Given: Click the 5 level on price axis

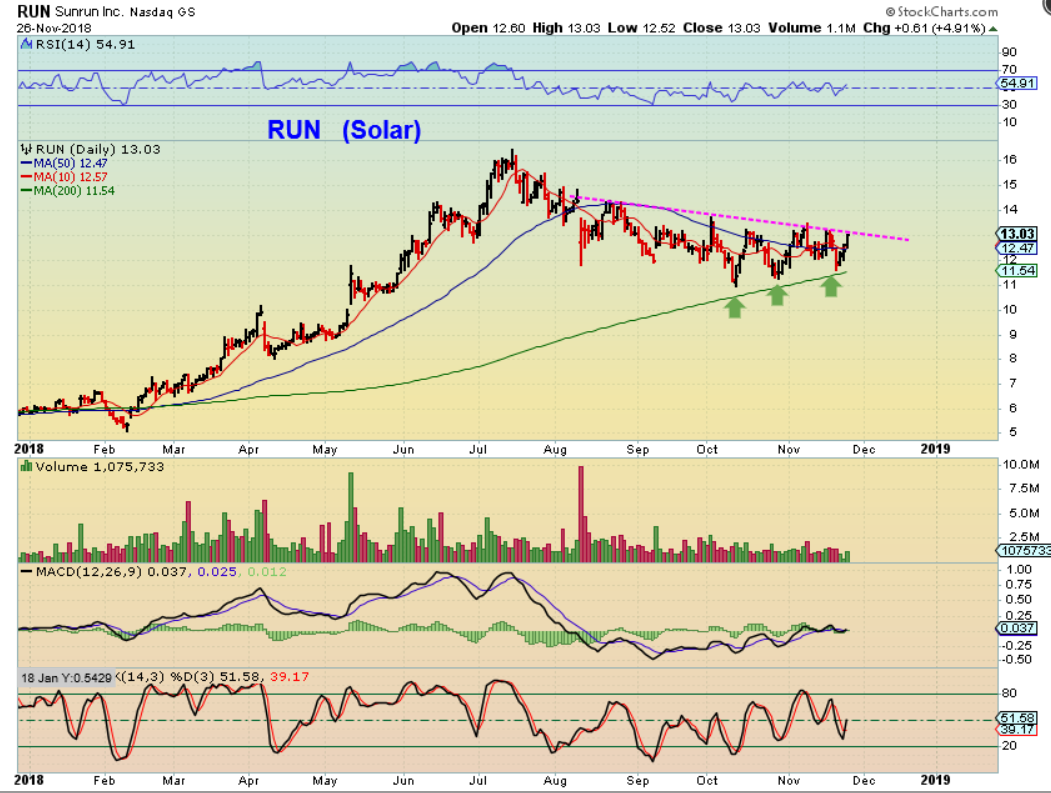Looking at the screenshot, I should (1012, 432).
